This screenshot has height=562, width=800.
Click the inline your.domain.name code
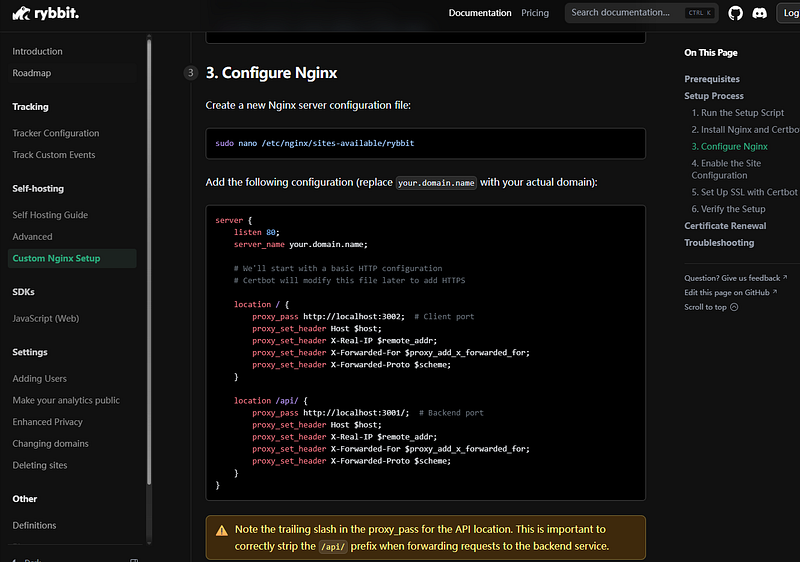pos(436,183)
